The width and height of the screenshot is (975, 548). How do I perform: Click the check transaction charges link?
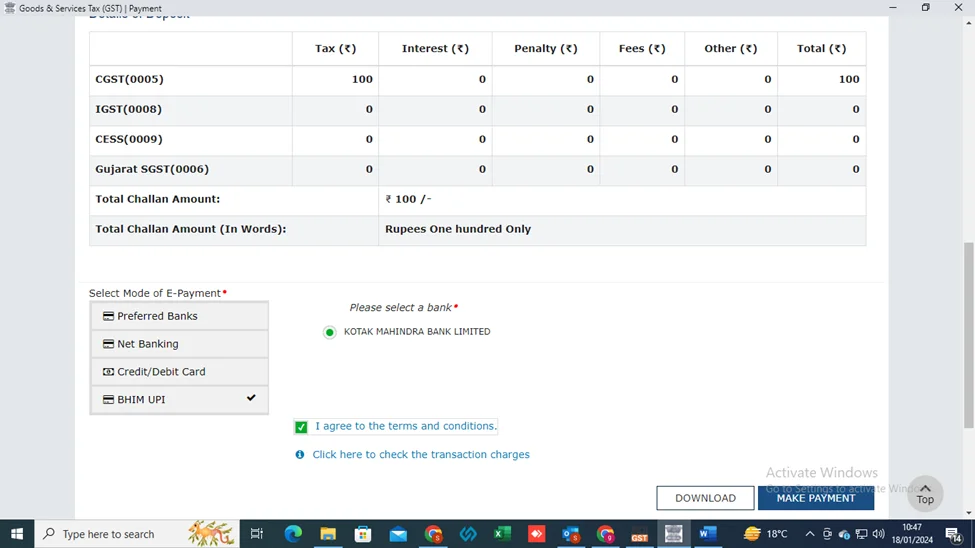click(x=421, y=455)
